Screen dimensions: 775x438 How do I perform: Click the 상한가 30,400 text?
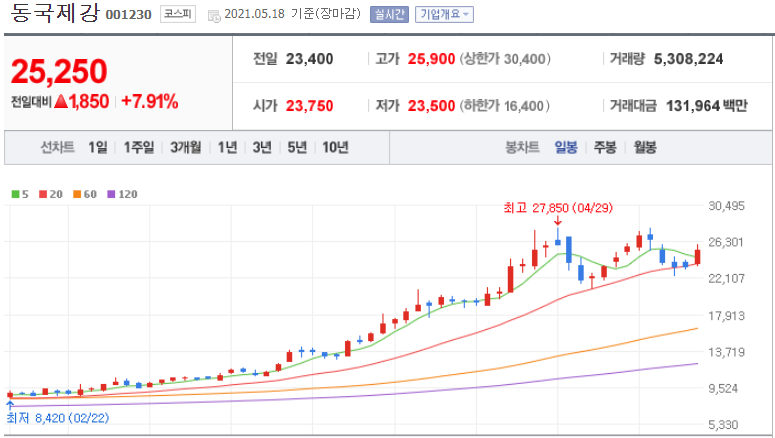coord(505,59)
